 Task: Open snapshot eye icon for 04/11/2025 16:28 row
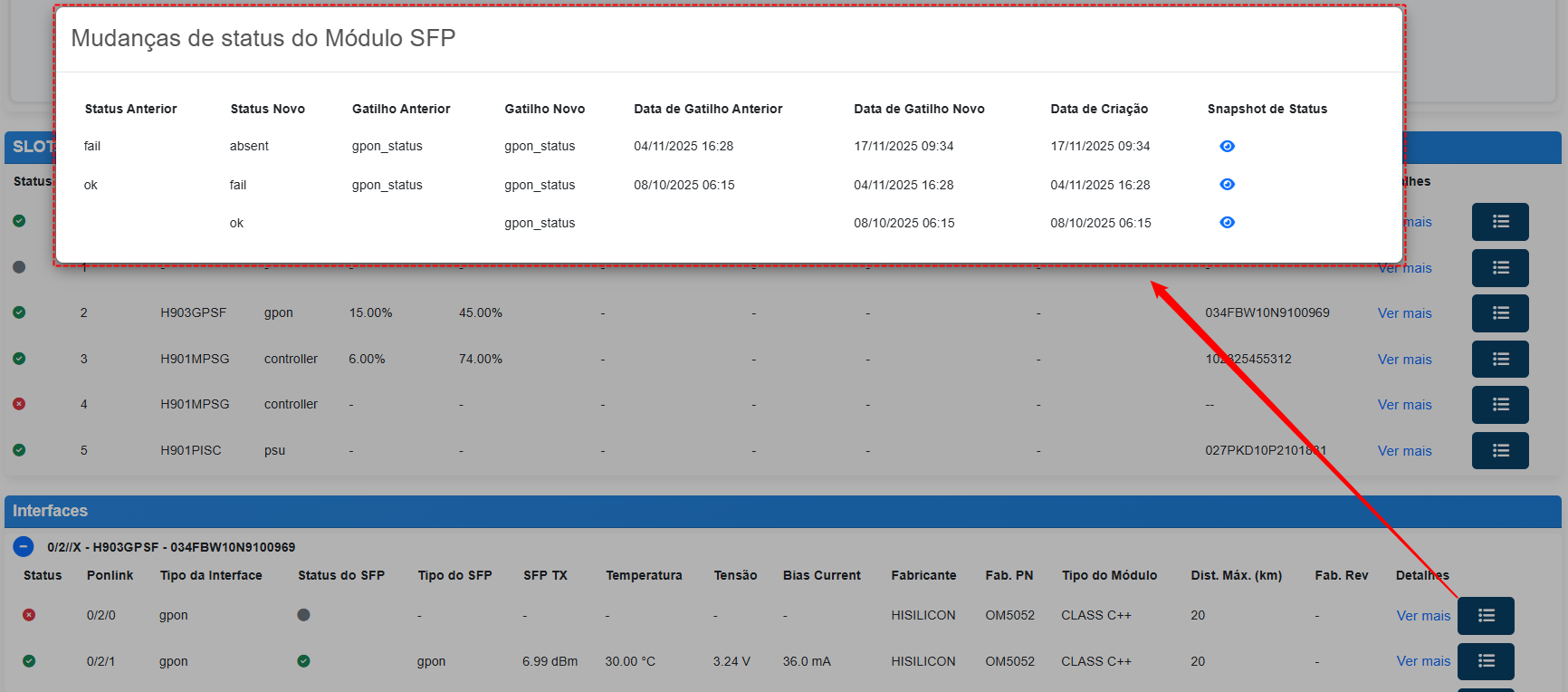1227,185
